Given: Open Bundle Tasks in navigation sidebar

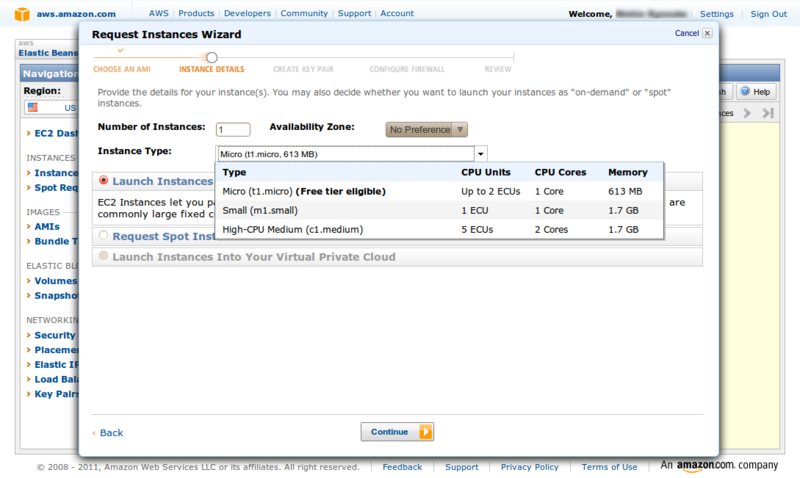Looking at the screenshot, I should [x=56, y=241].
